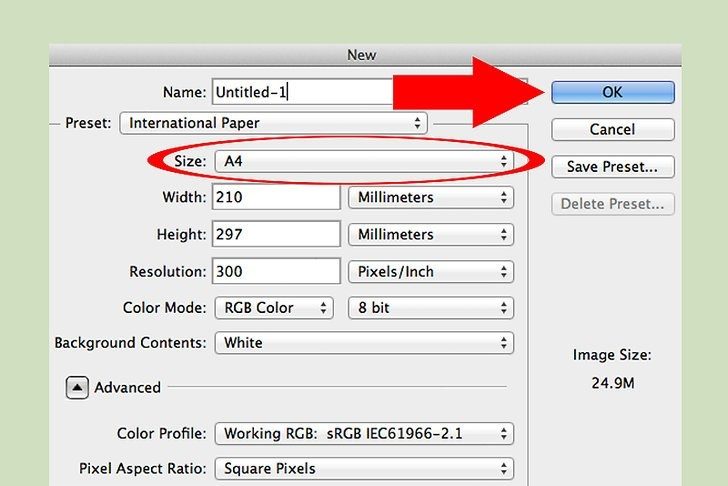
Task: Open Pixel Aspect Ratio dropdown
Action: point(363,468)
